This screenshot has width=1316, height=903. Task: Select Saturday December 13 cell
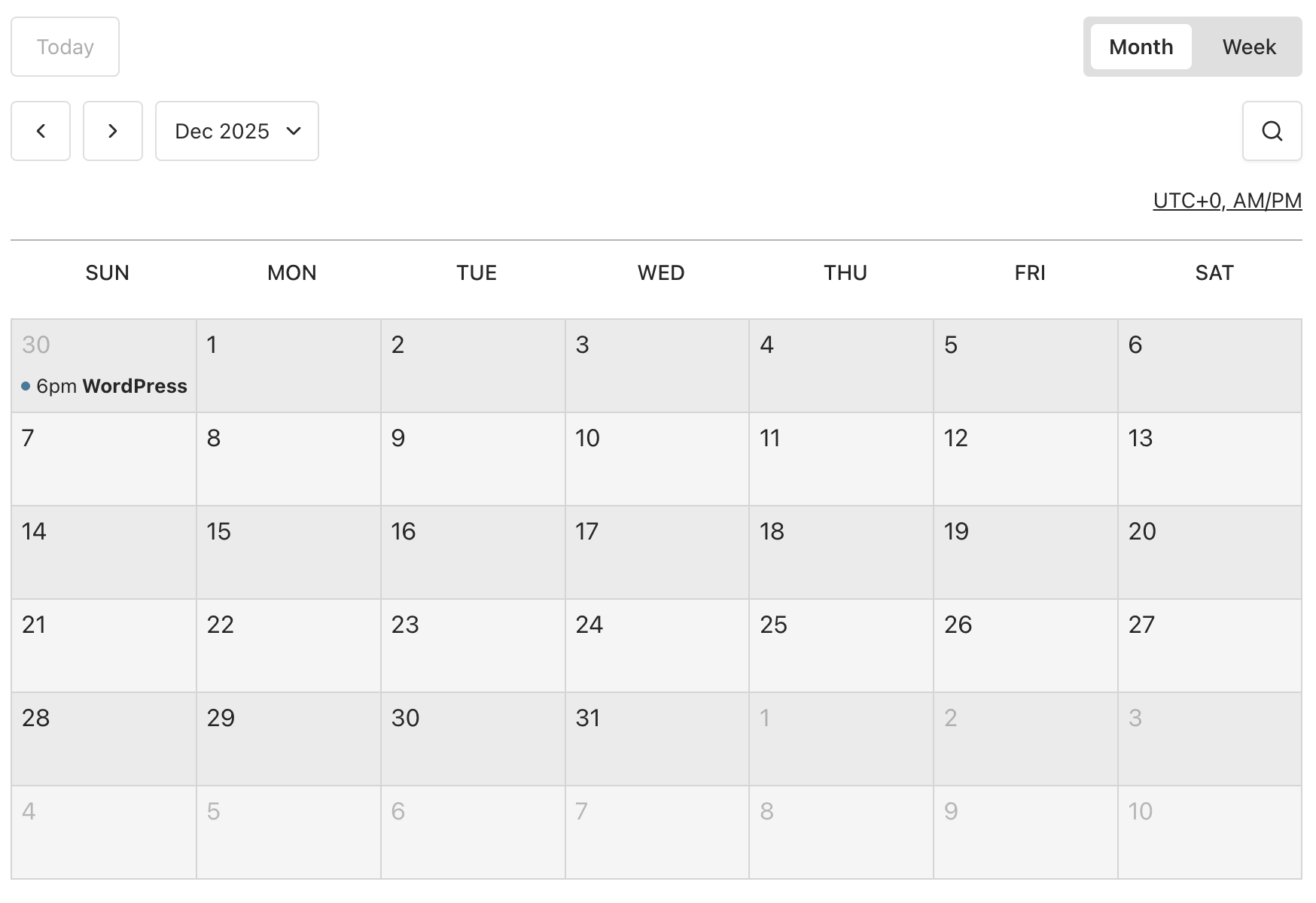tap(1209, 458)
